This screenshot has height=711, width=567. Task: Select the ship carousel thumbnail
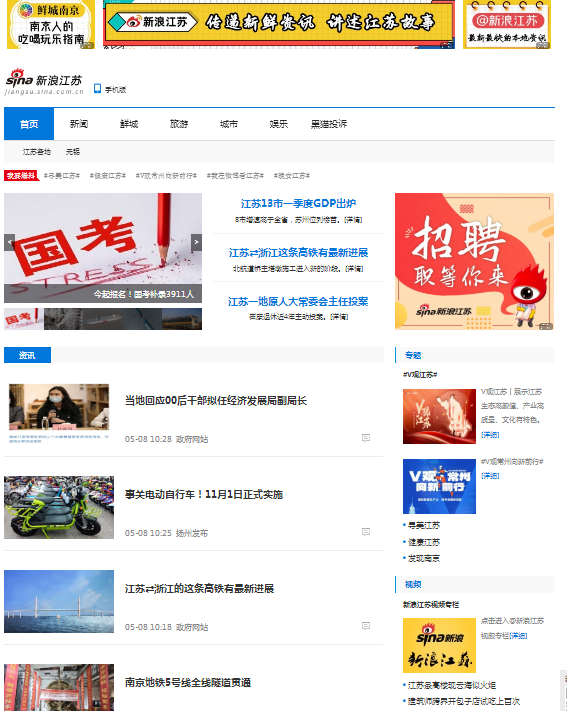(x=103, y=319)
